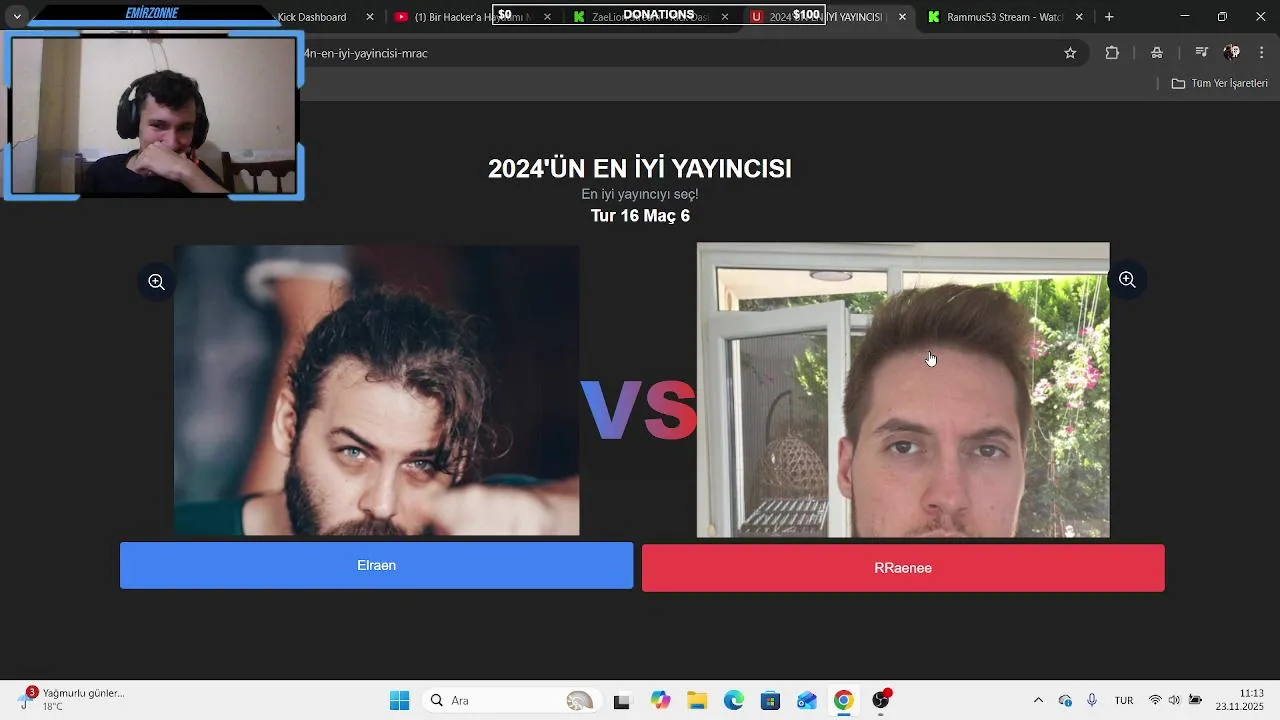Open the Chrome profile avatar
Screen dimensions: 1280x720
point(1232,53)
